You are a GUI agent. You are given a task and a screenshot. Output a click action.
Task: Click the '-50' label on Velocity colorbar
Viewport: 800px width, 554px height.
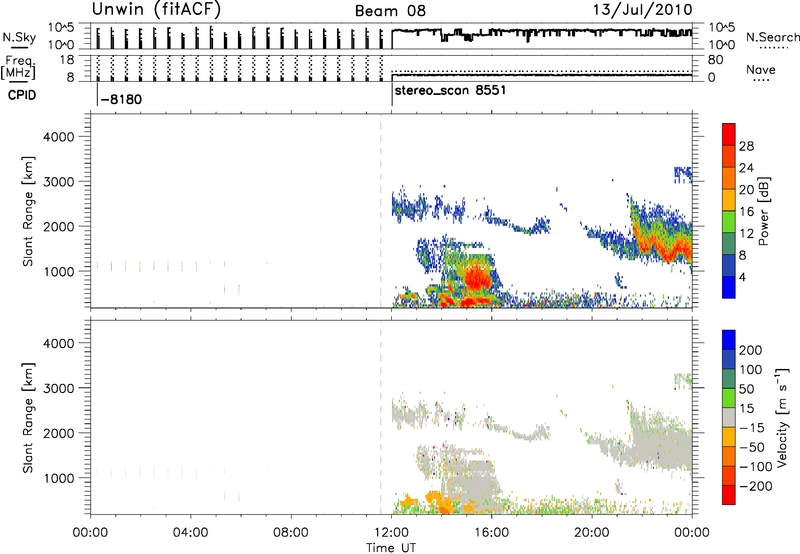(x=752, y=447)
